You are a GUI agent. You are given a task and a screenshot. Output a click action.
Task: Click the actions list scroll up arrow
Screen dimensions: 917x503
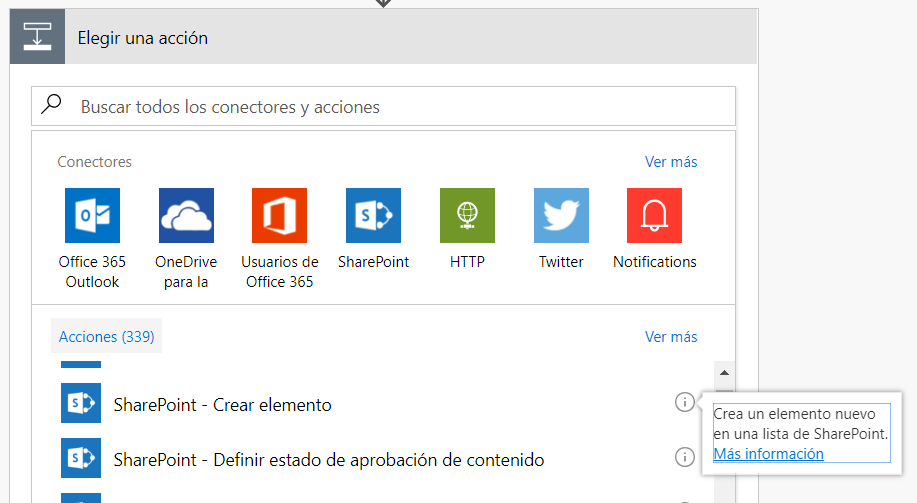tap(724, 373)
